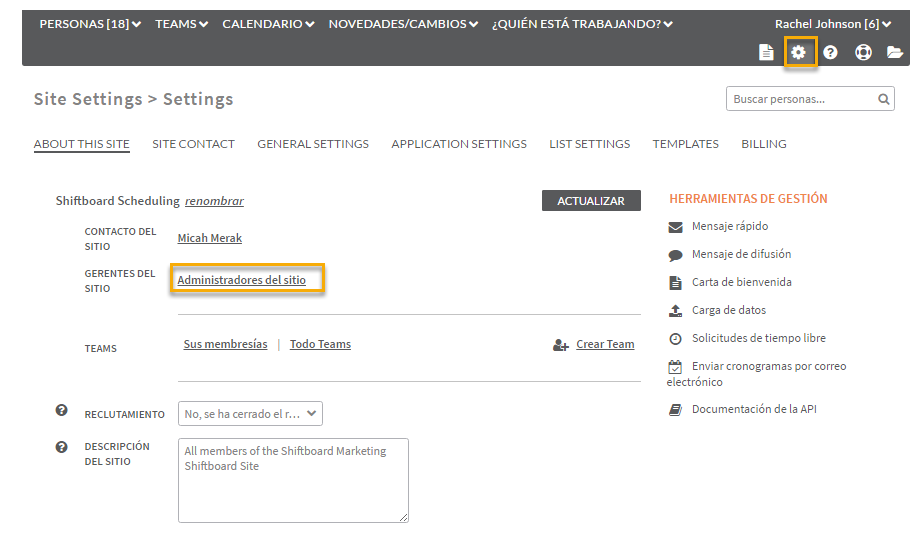Click the Carga de datos upload icon
The width and height of the screenshot is (921, 543).
pyautogui.click(x=675, y=310)
